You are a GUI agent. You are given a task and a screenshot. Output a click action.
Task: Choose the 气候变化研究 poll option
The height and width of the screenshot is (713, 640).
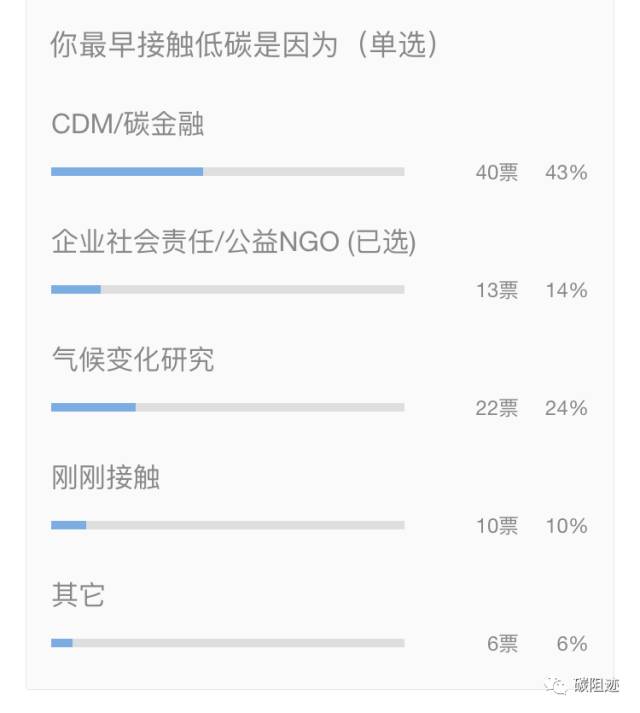[x=132, y=359]
